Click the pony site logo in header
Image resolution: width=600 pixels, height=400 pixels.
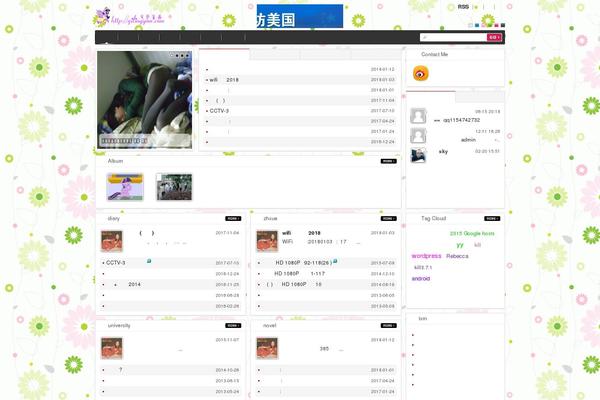point(129,17)
